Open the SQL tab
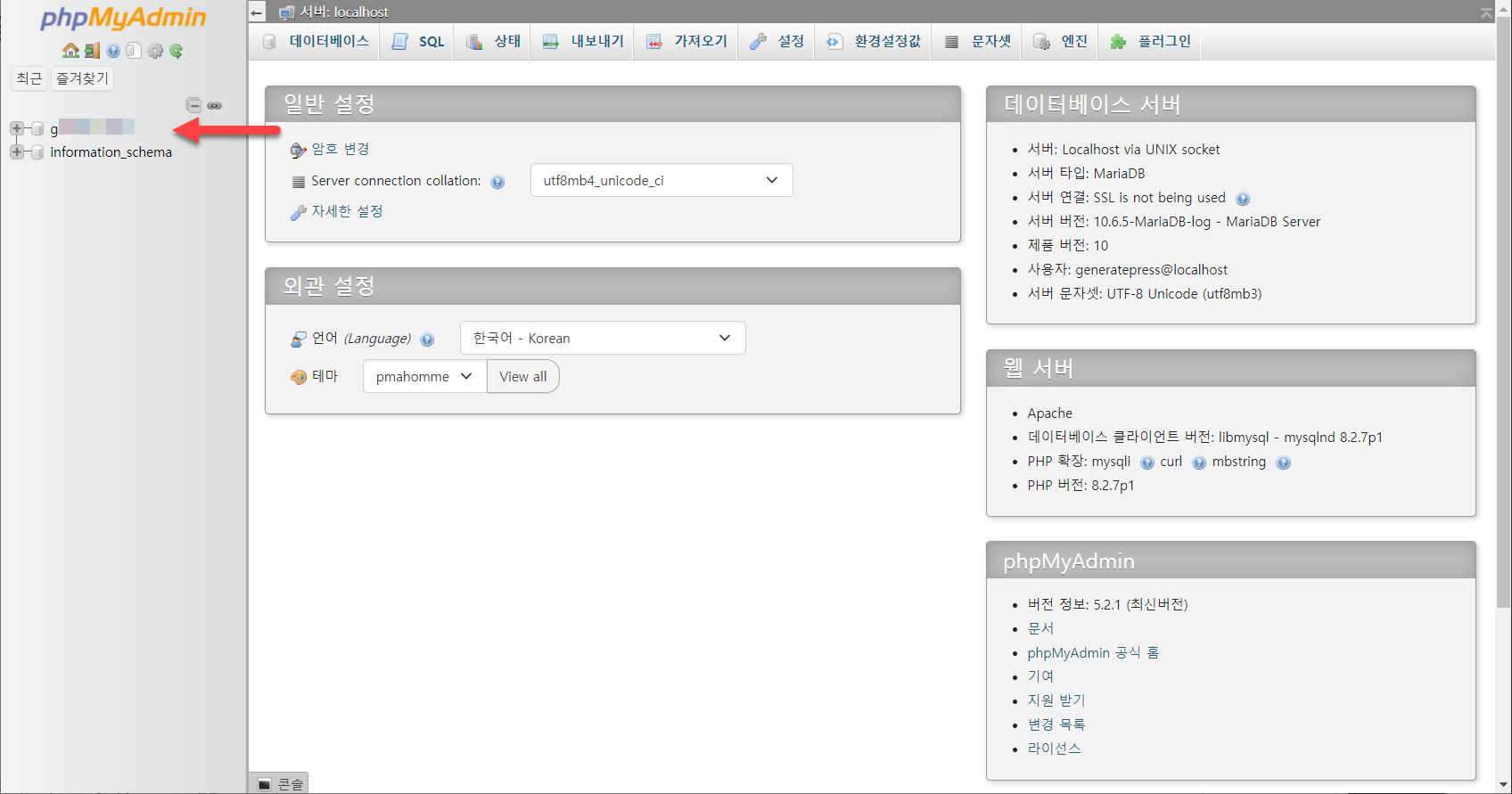Screen dimensions: 1512x794 pyautogui.click(x=418, y=42)
